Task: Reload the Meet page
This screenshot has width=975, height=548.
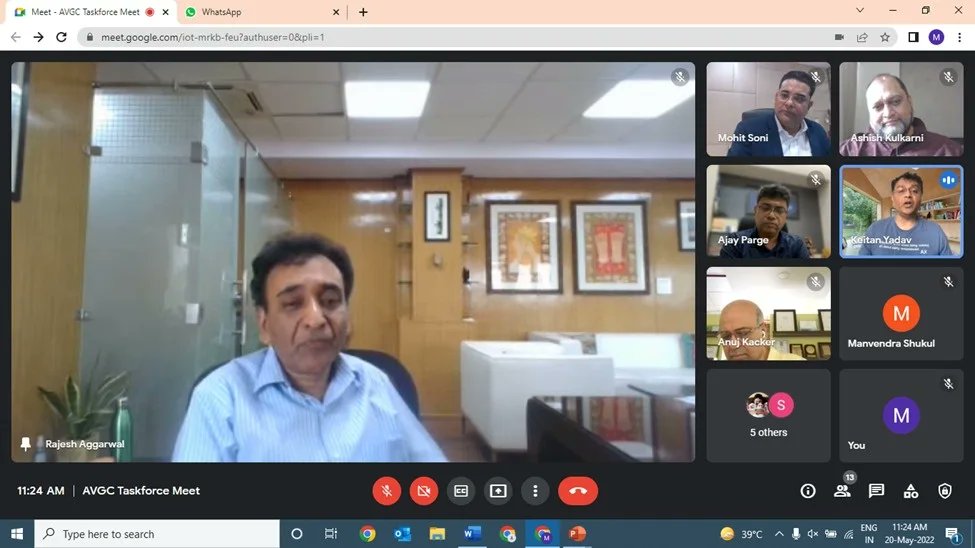Action: pos(61,37)
